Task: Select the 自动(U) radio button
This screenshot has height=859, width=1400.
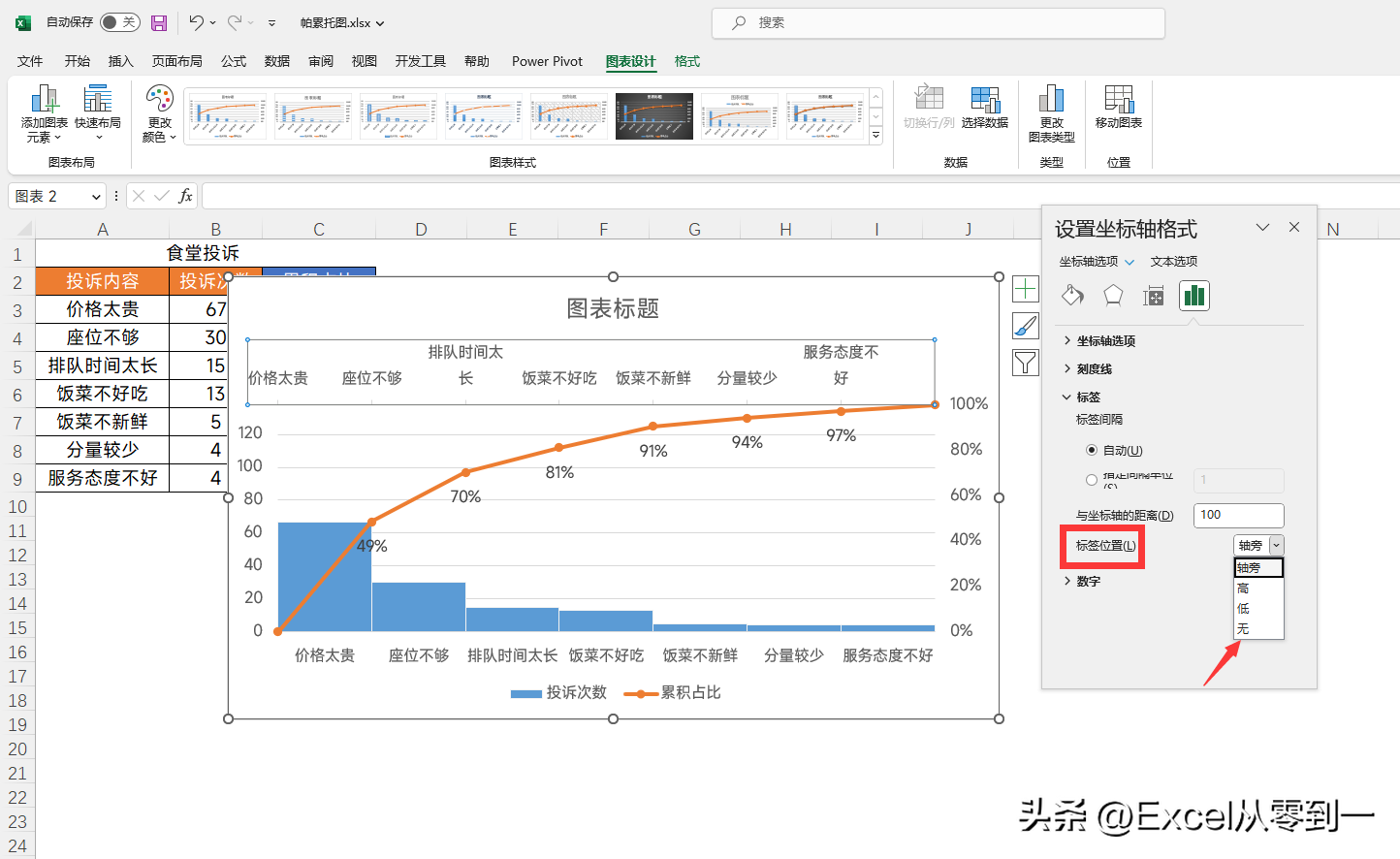Action: coord(1092,450)
